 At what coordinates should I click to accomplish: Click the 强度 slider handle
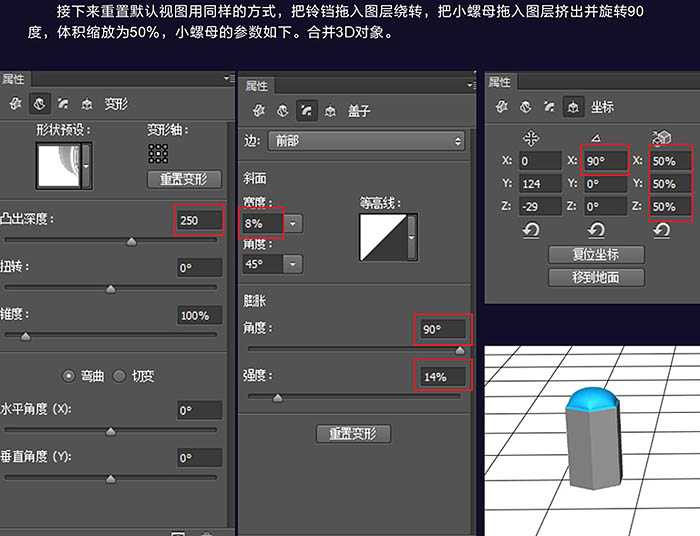(x=278, y=397)
